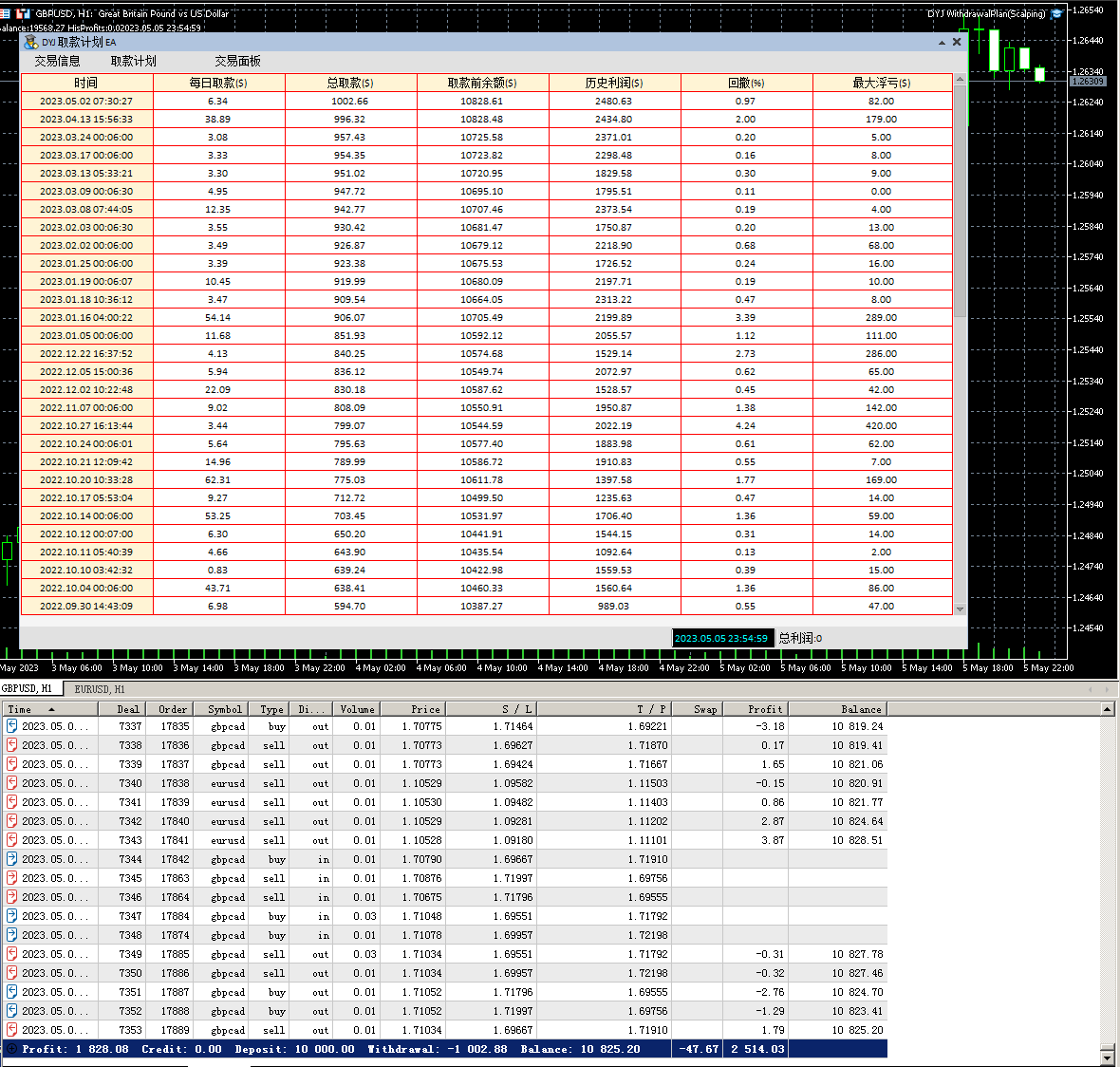Image resolution: width=1120 pixels, height=1067 pixels.
Task: Click the buy icon on deal 7352 row
Action: pos(11,1011)
